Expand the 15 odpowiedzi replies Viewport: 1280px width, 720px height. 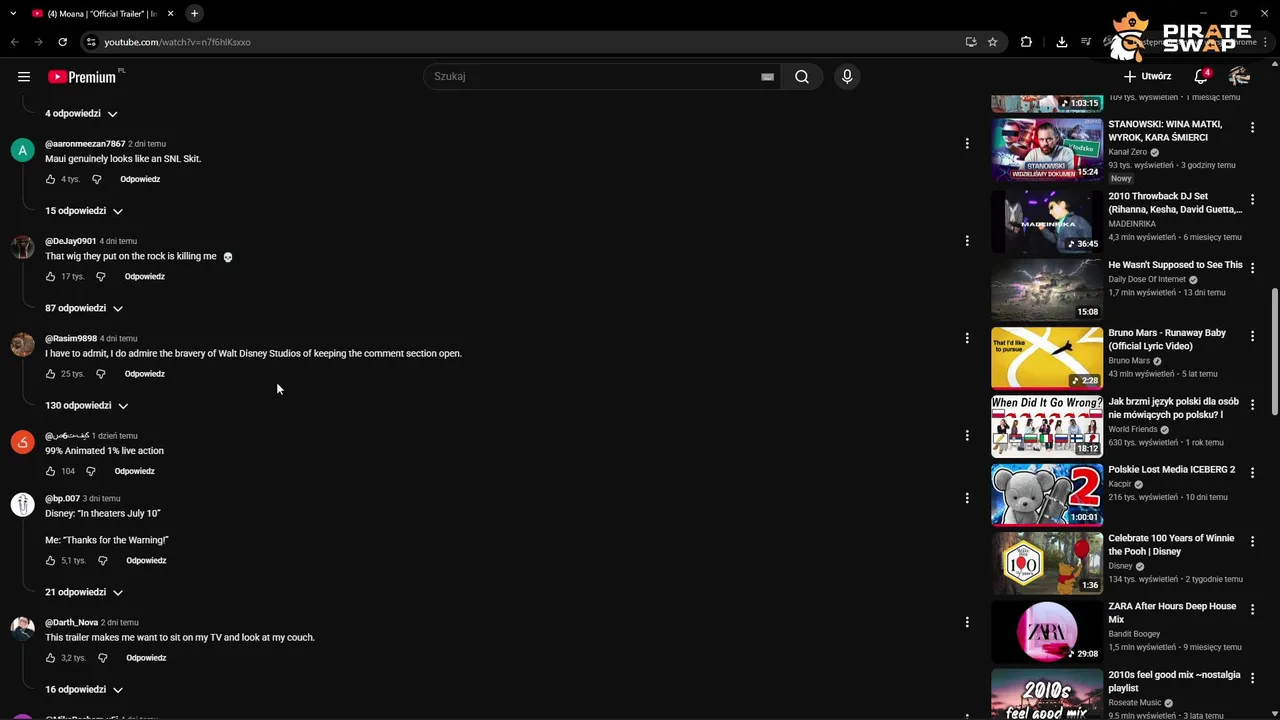pyautogui.click(x=84, y=211)
